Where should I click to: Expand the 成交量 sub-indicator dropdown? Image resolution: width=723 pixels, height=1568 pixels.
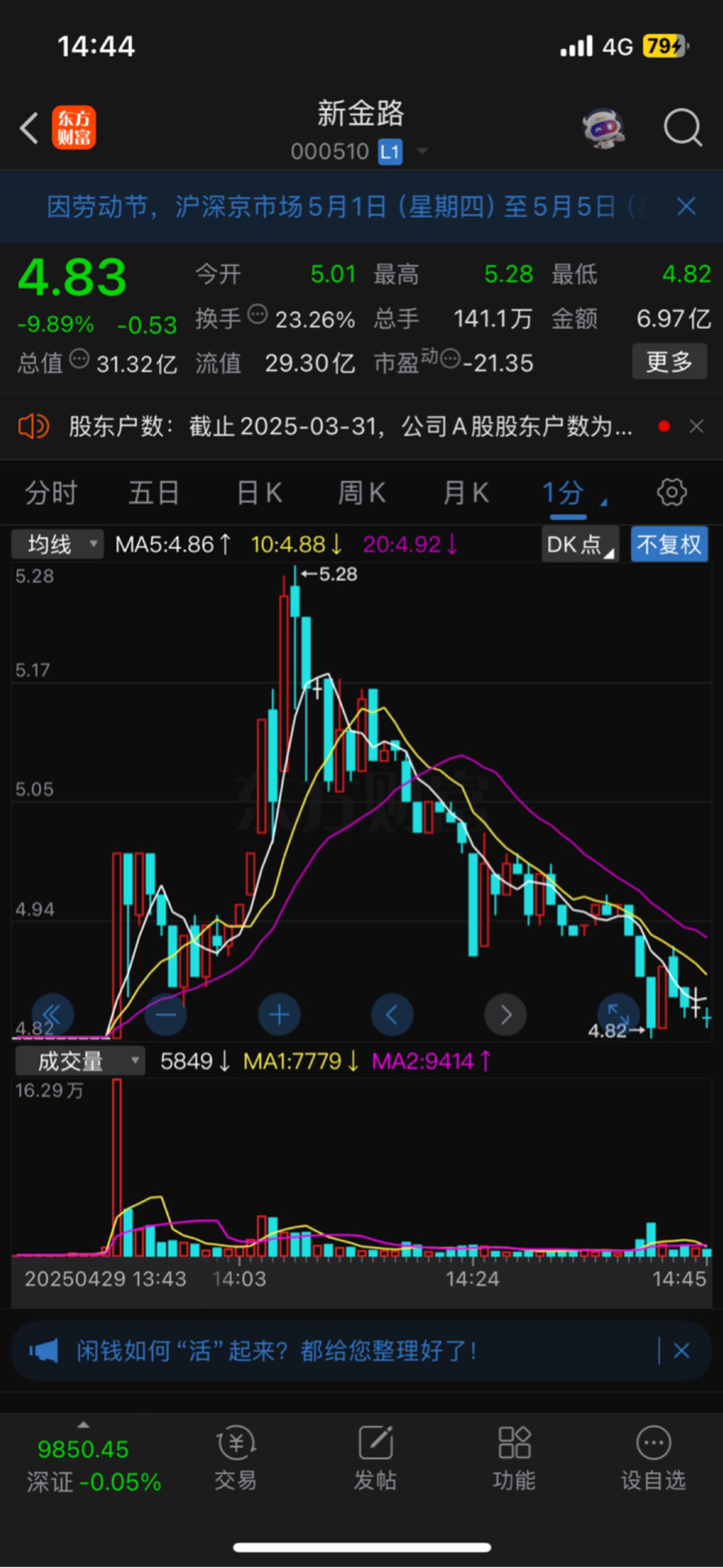coord(80,1061)
